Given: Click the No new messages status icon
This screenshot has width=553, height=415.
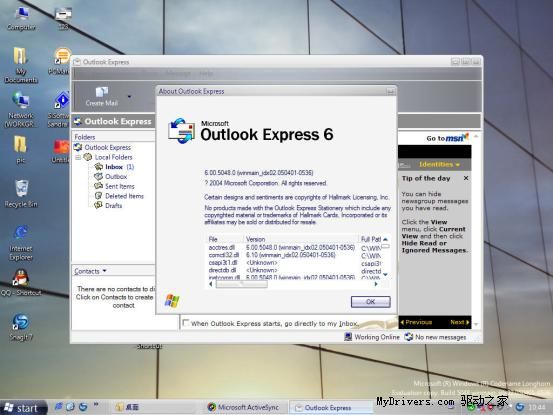Looking at the screenshot, I should 409,337.
